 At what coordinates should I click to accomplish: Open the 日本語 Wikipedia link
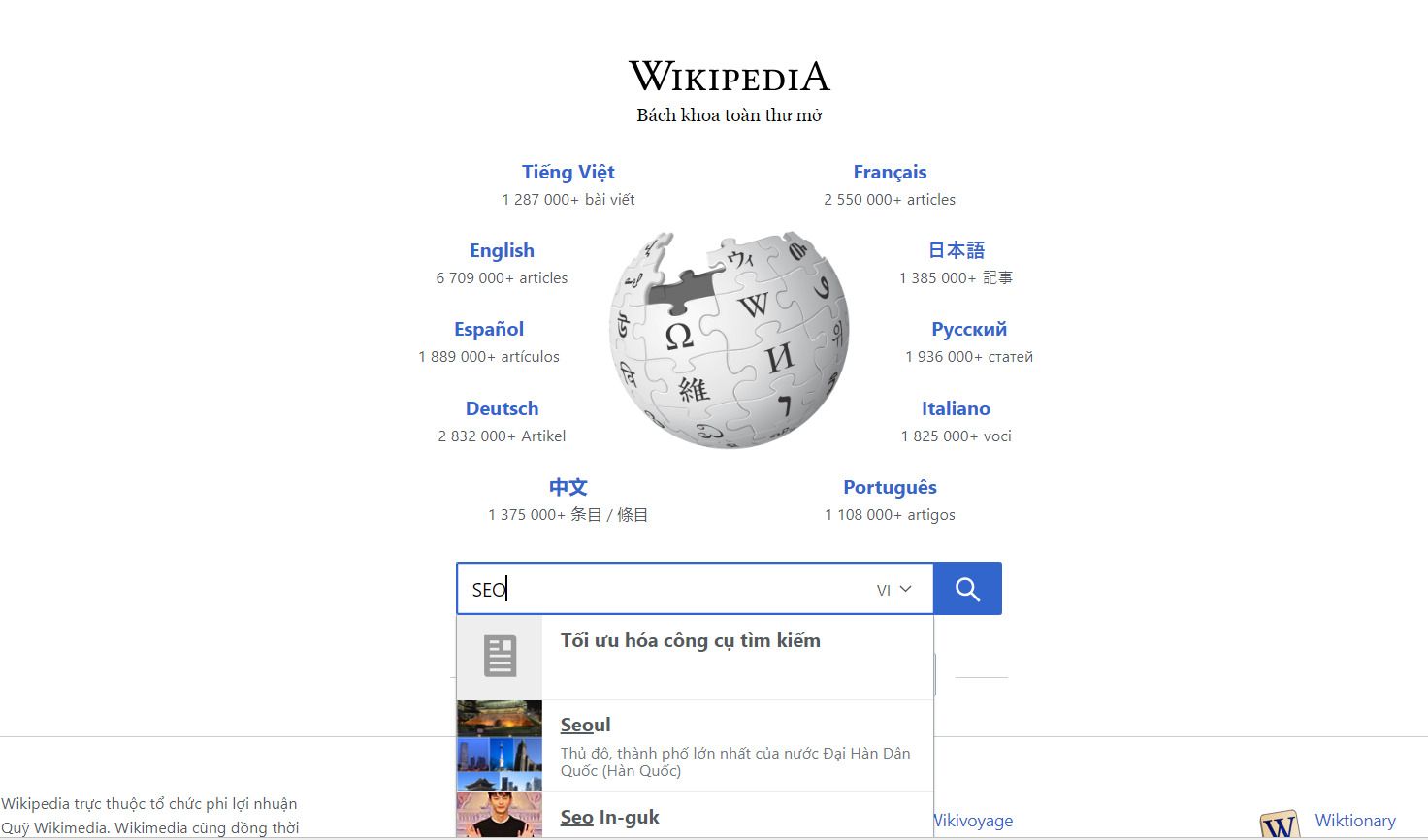[957, 250]
